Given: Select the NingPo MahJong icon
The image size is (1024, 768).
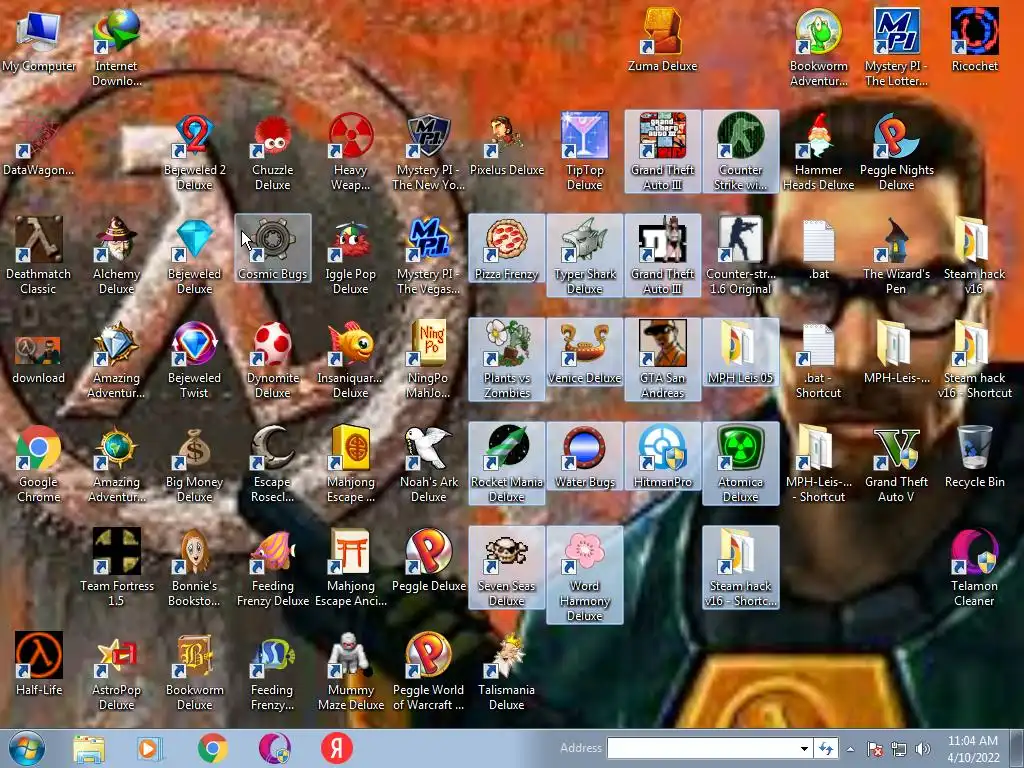Looking at the screenshot, I should (428, 359).
